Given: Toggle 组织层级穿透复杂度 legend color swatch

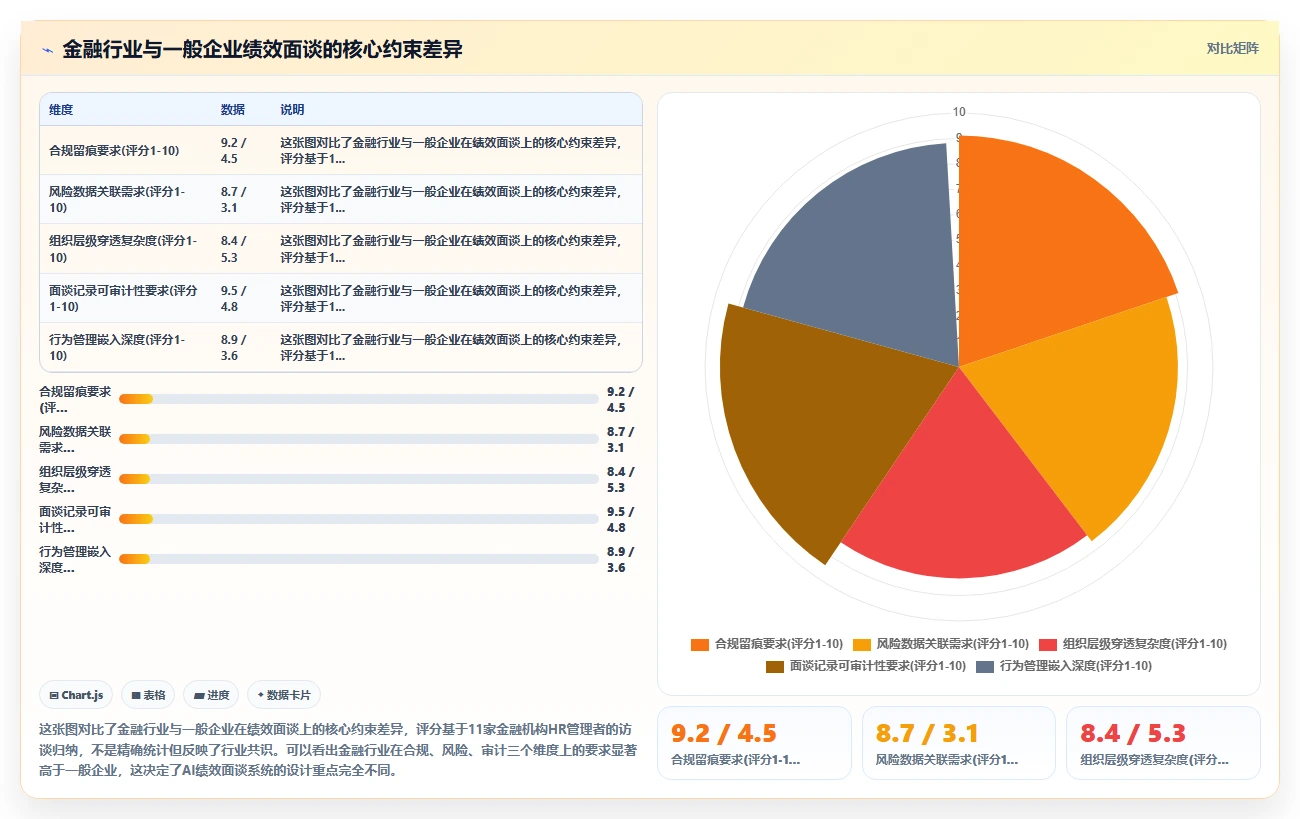Looking at the screenshot, I should (1048, 644).
